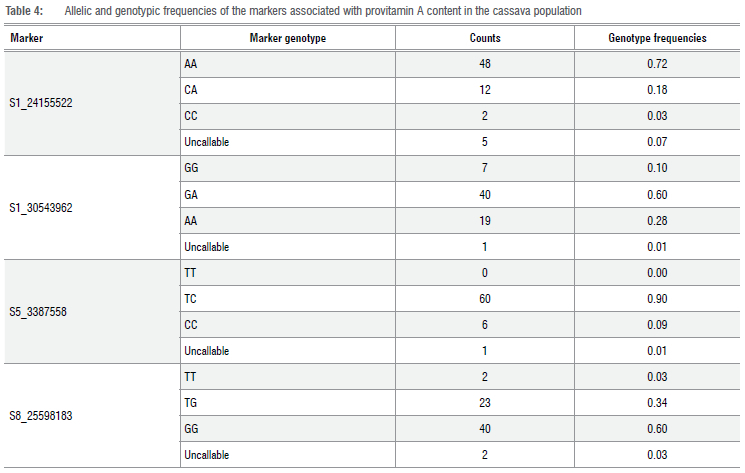Click the Genotype frequencies column header

657,38
